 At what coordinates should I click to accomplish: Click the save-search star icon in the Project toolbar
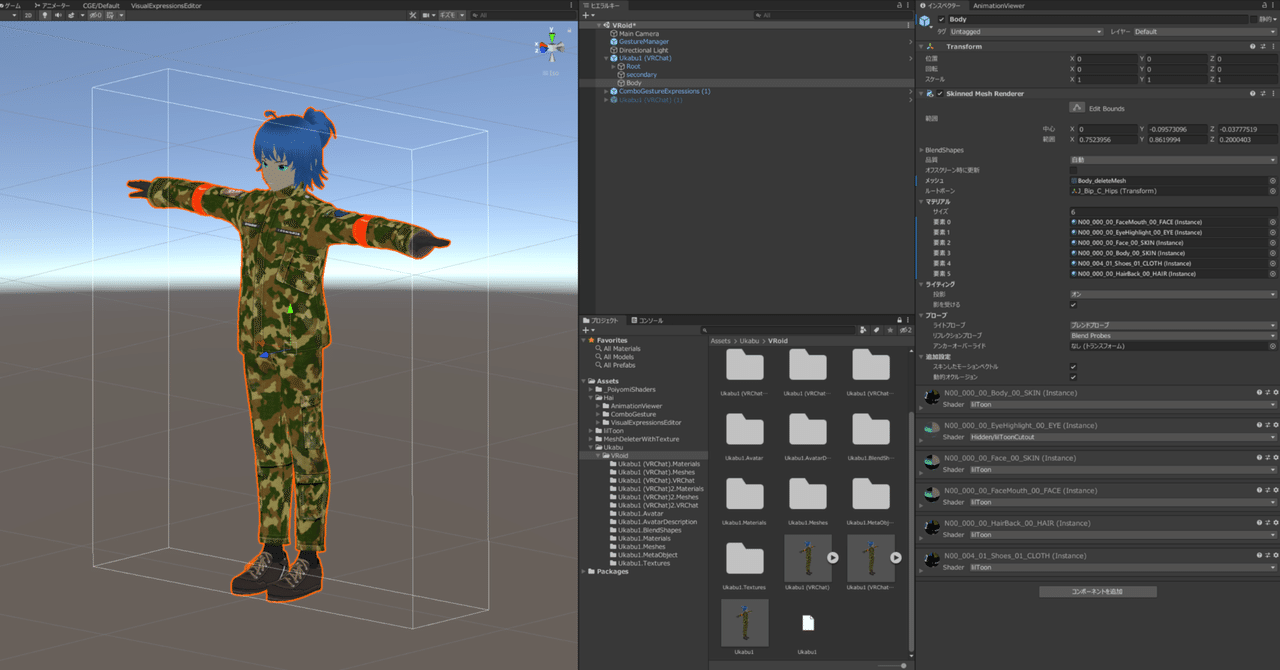click(890, 329)
